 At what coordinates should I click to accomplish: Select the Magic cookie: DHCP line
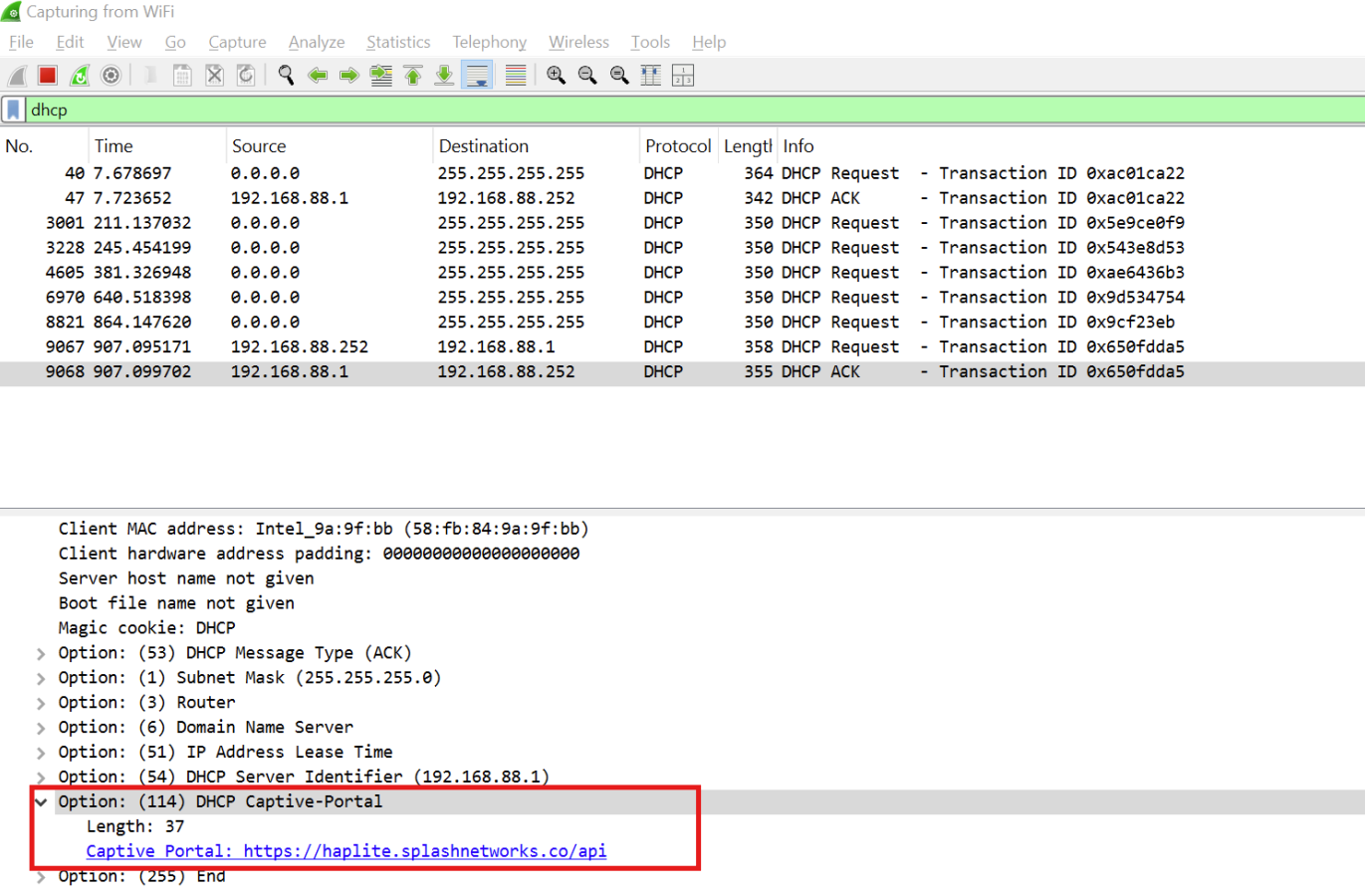(146, 628)
